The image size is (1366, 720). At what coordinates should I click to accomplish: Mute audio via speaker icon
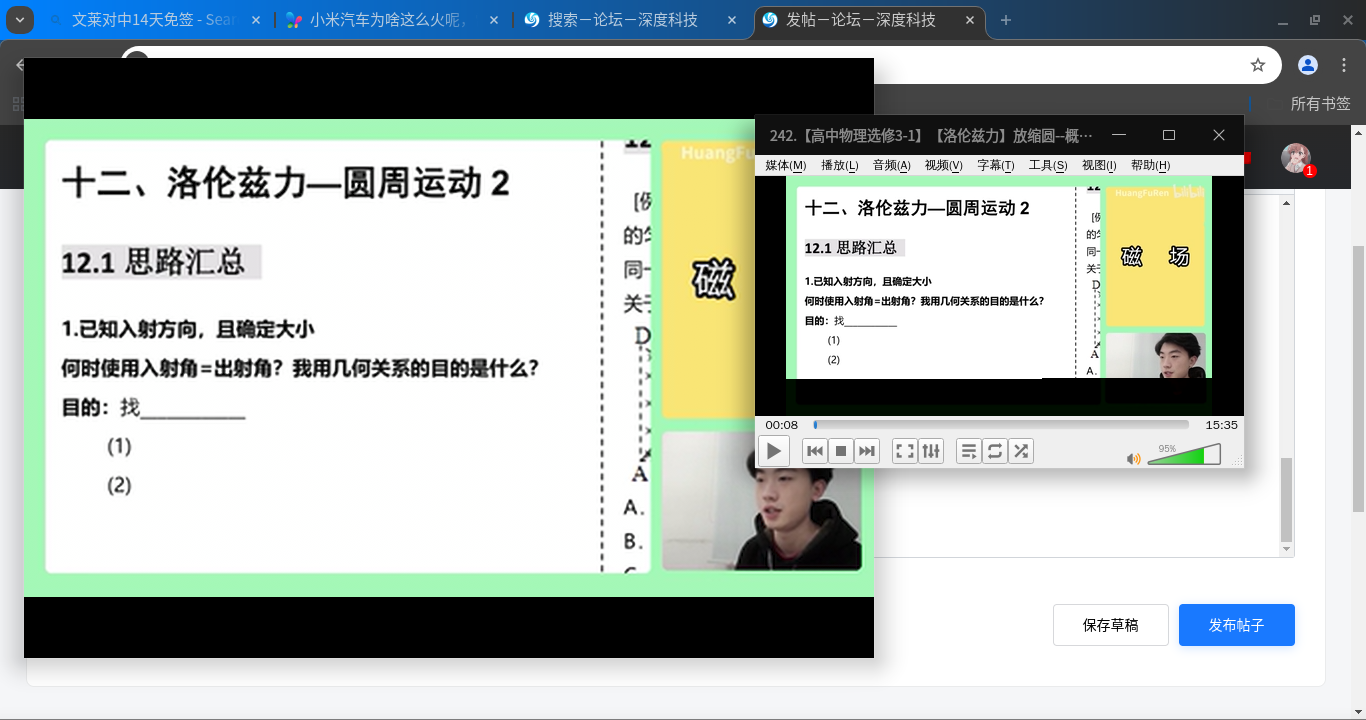pos(1134,459)
